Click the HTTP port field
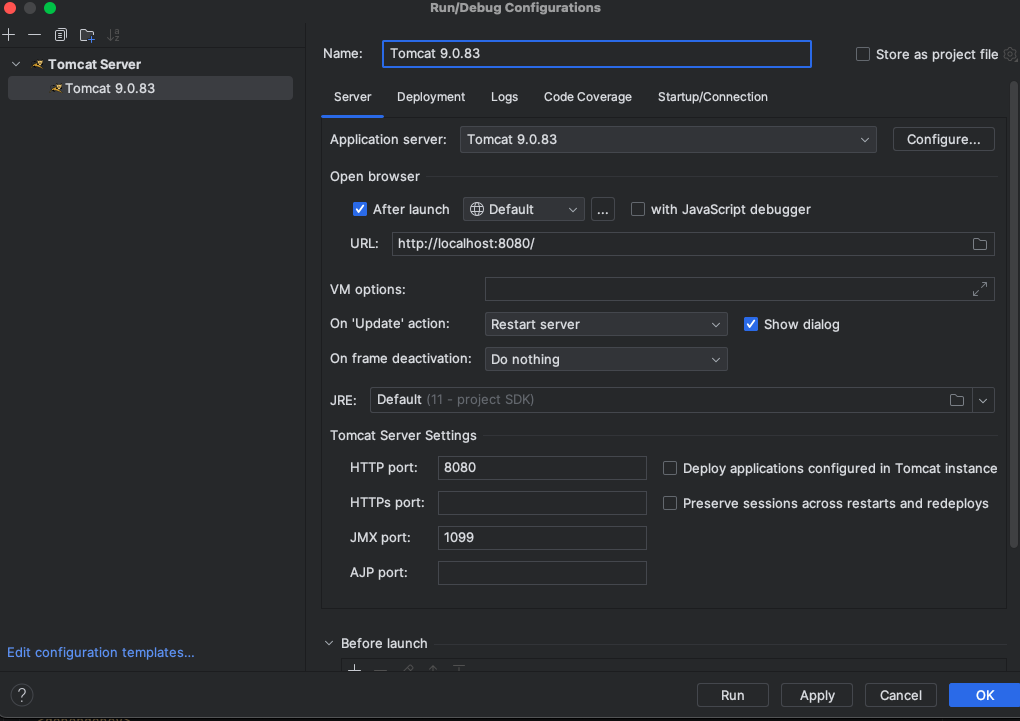 point(542,467)
